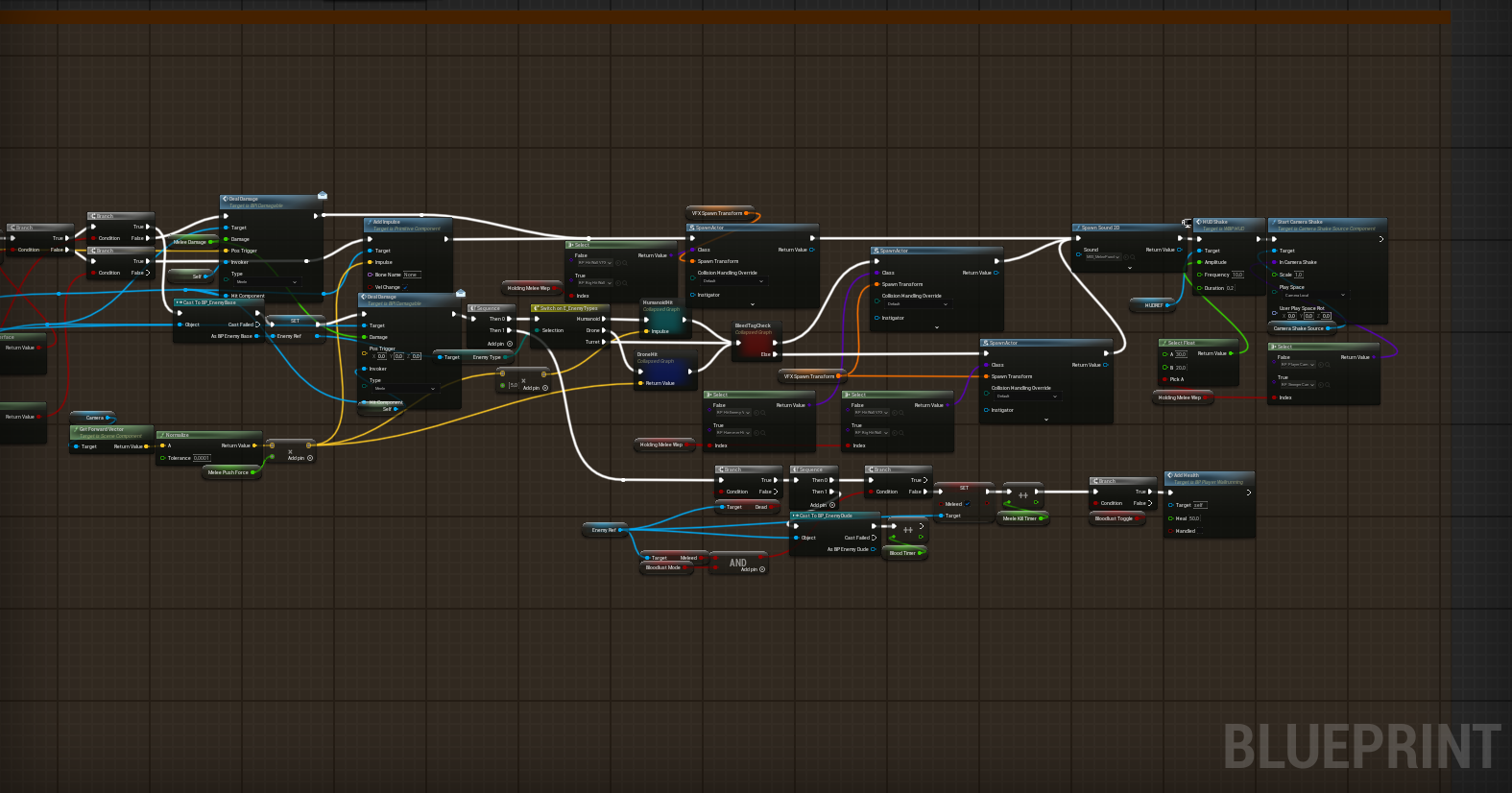Toggle the Meleed checkbox on the SET node
The width and height of the screenshot is (1512, 793).
coord(968,504)
